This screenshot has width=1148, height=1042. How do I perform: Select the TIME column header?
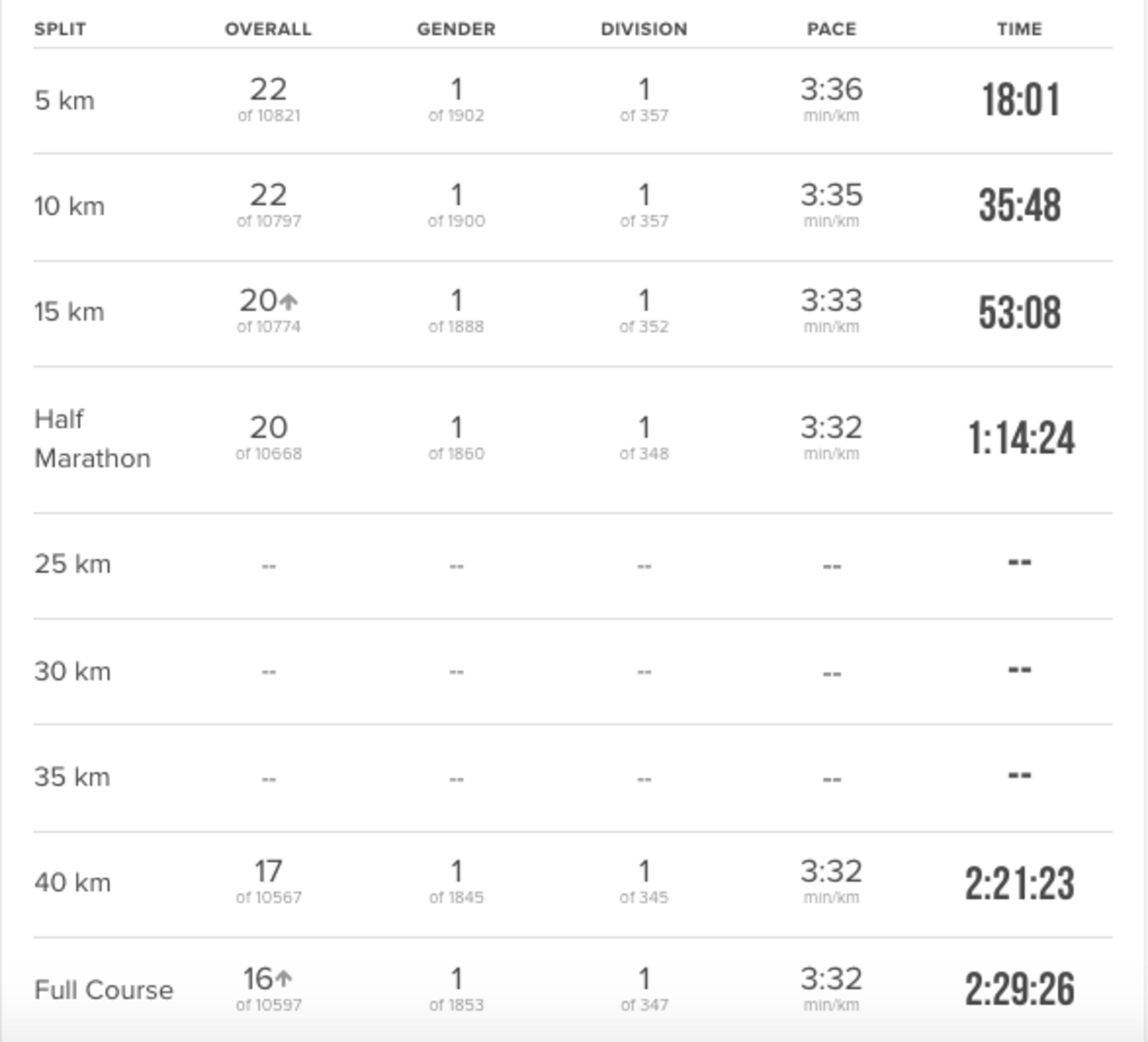coord(1019,29)
